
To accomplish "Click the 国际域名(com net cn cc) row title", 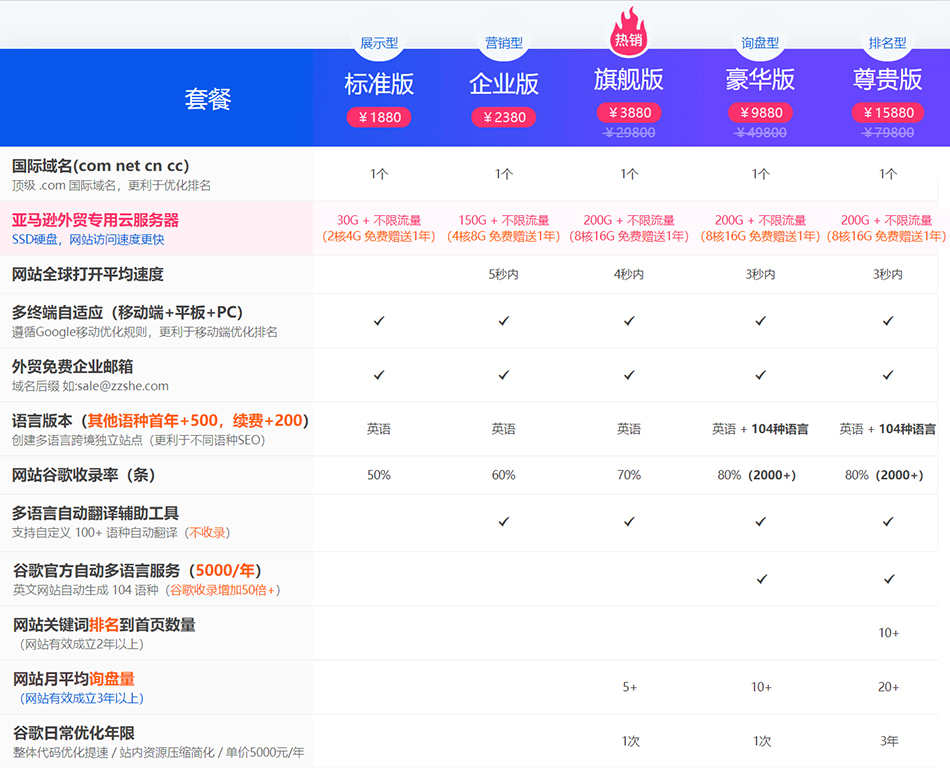I will (101, 165).
